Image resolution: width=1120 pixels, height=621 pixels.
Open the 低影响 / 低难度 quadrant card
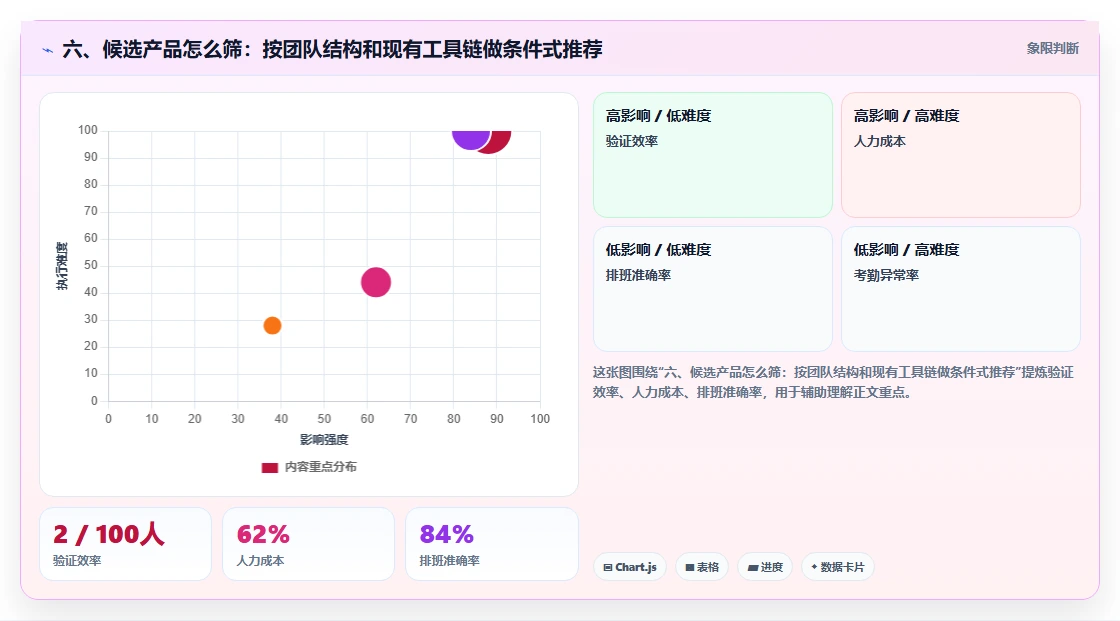coord(713,289)
